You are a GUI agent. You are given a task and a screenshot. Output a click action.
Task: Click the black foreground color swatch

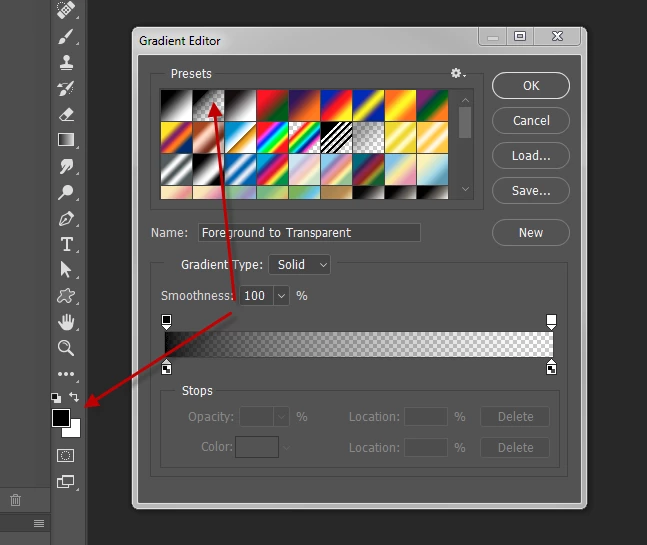pyautogui.click(x=61, y=418)
